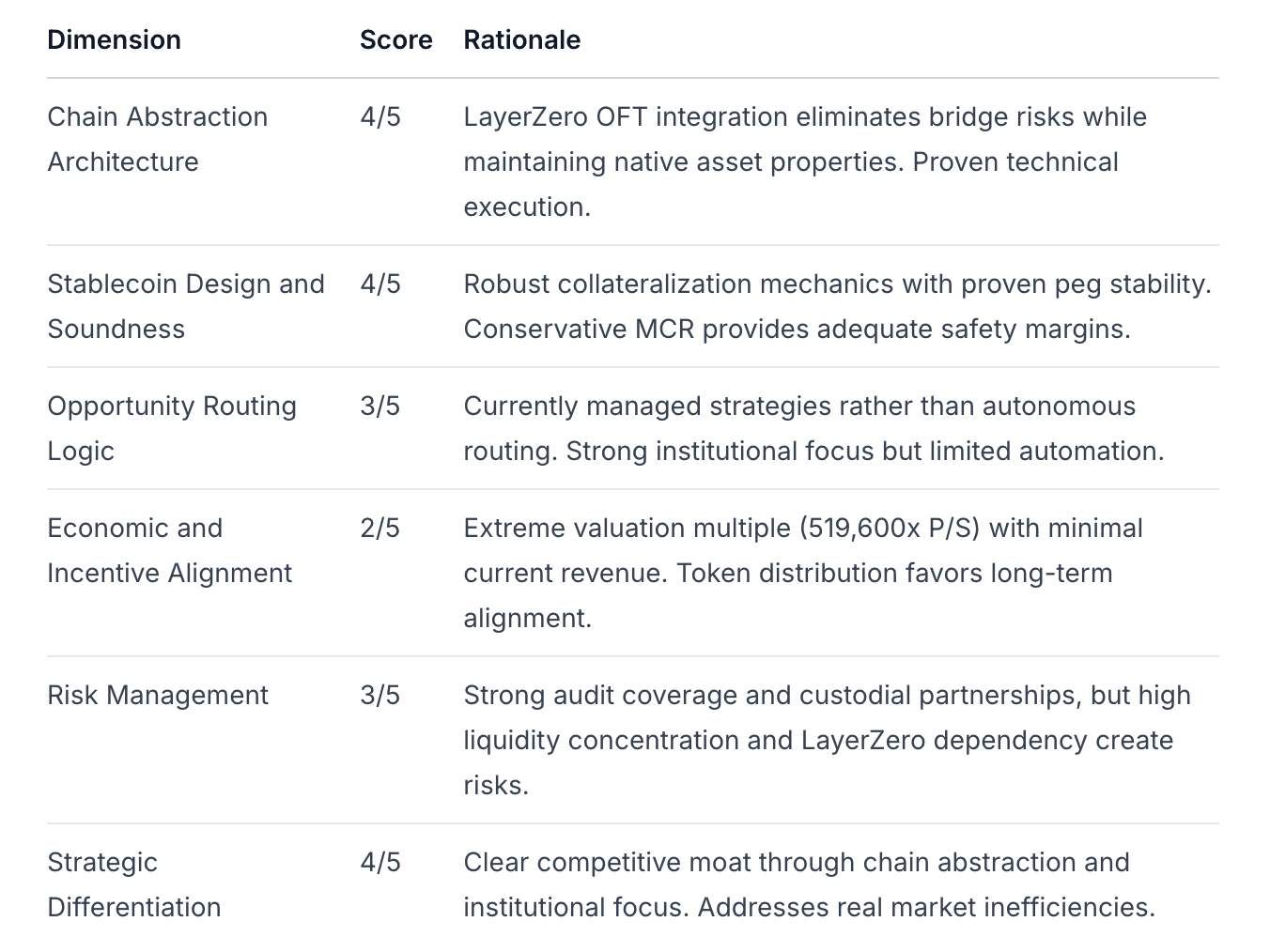Click the 2/5 score for Economic Alignment
The width and height of the screenshot is (1270, 952).
click(x=380, y=528)
